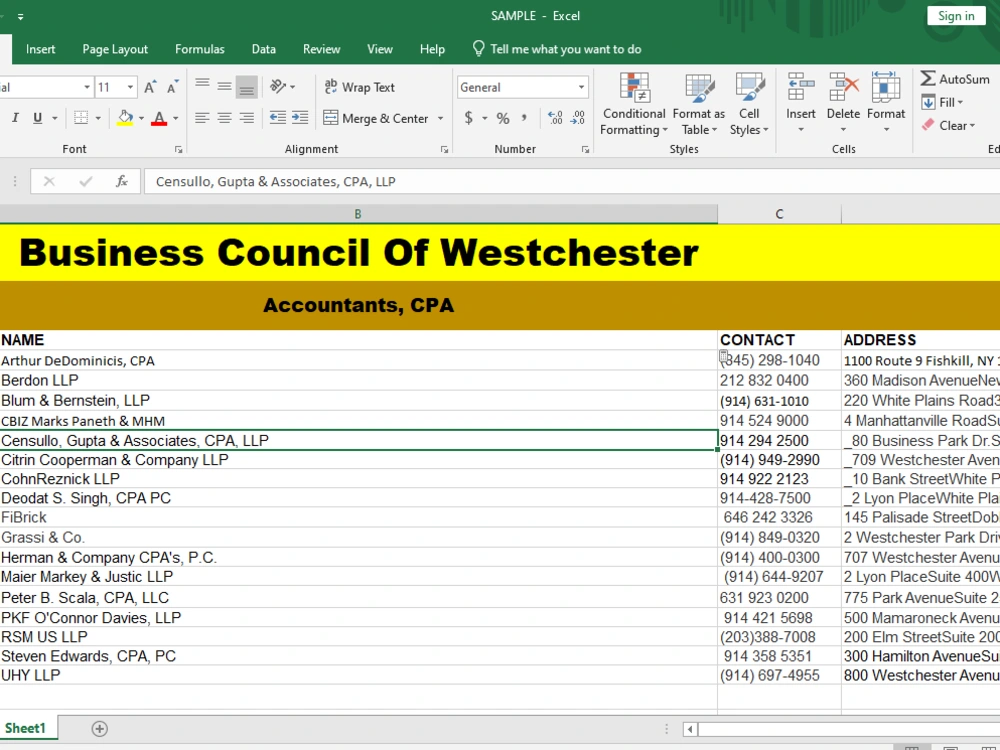The image size is (1000, 750).
Task: Switch to the Data tab
Action: [263, 49]
